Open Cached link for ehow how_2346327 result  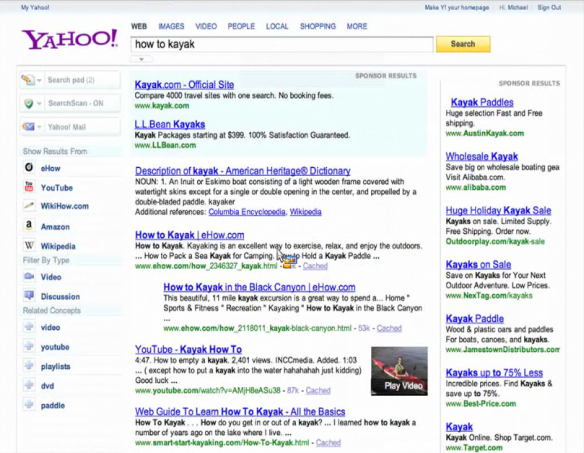pos(315,266)
